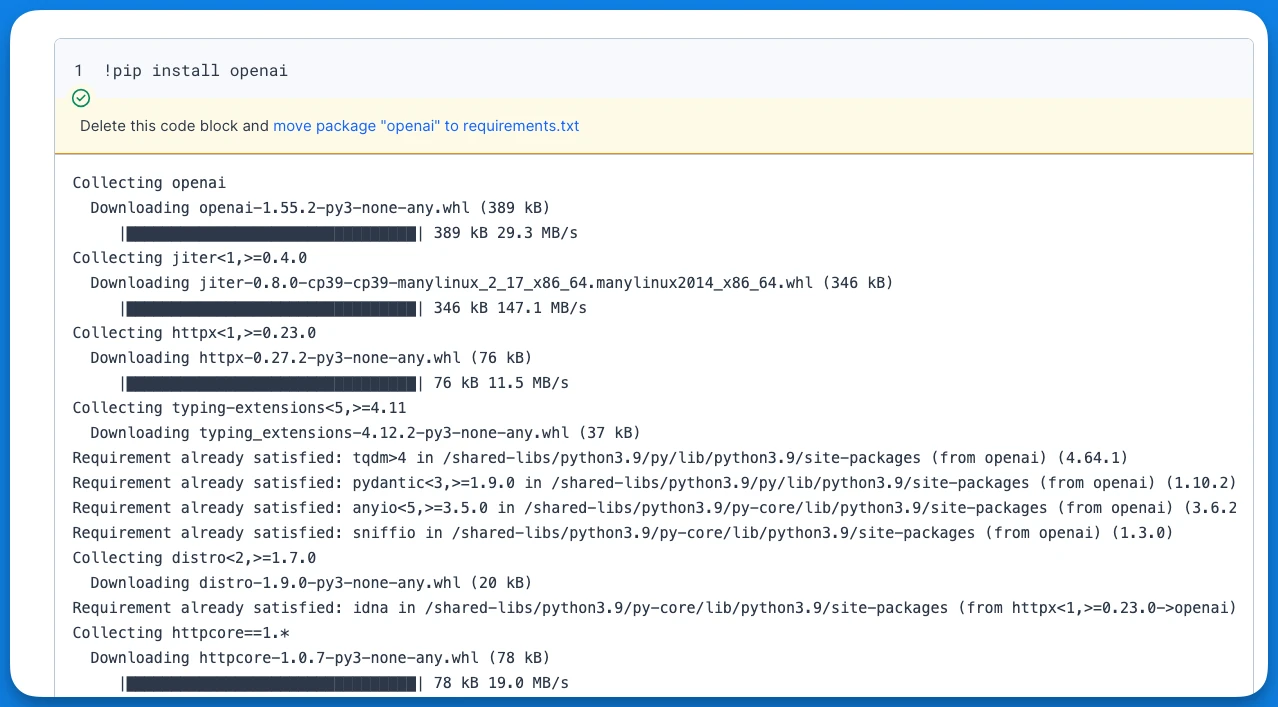The height and width of the screenshot is (707, 1278).
Task: Click 'Downloading httpcore-1.0.7-py3-none-any.whl (78 kB)'
Action: click(x=320, y=658)
